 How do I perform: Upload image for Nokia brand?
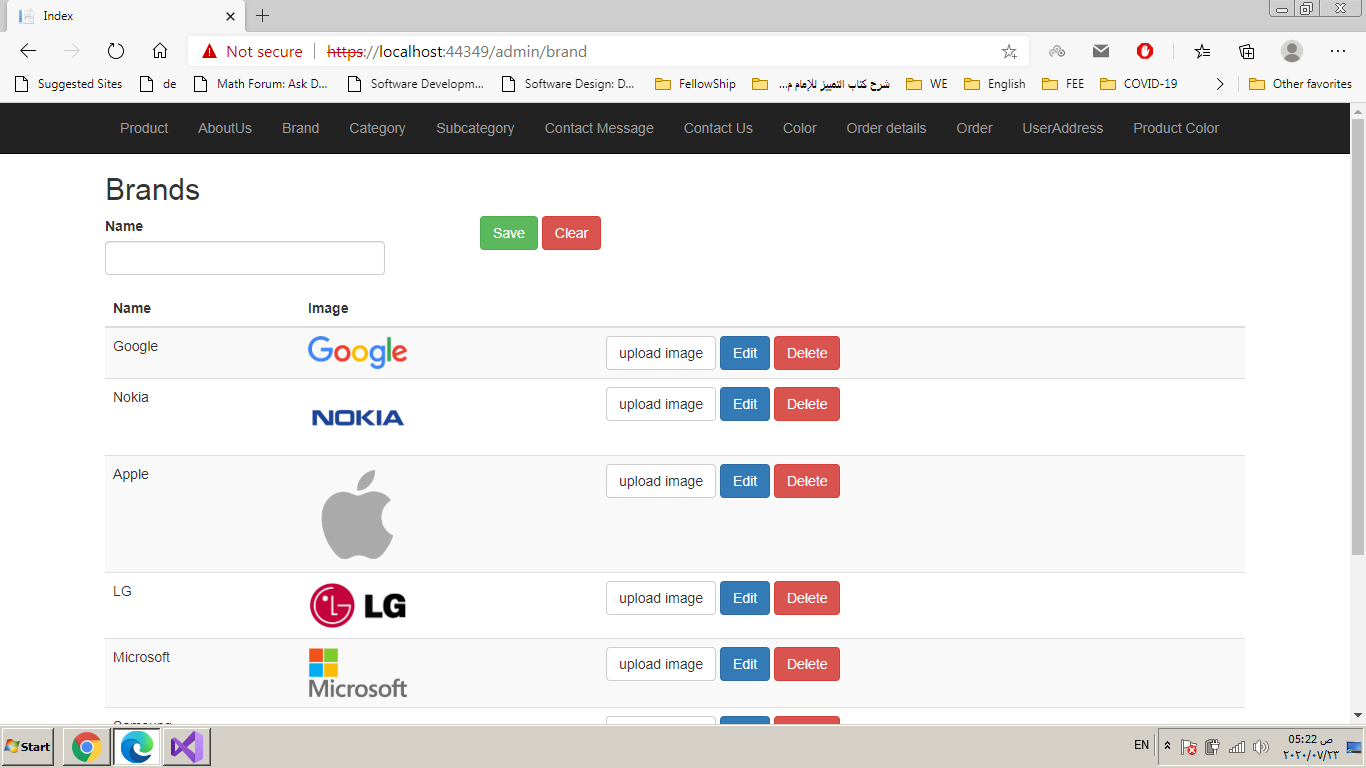pyautogui.click(x=661, y=404)
